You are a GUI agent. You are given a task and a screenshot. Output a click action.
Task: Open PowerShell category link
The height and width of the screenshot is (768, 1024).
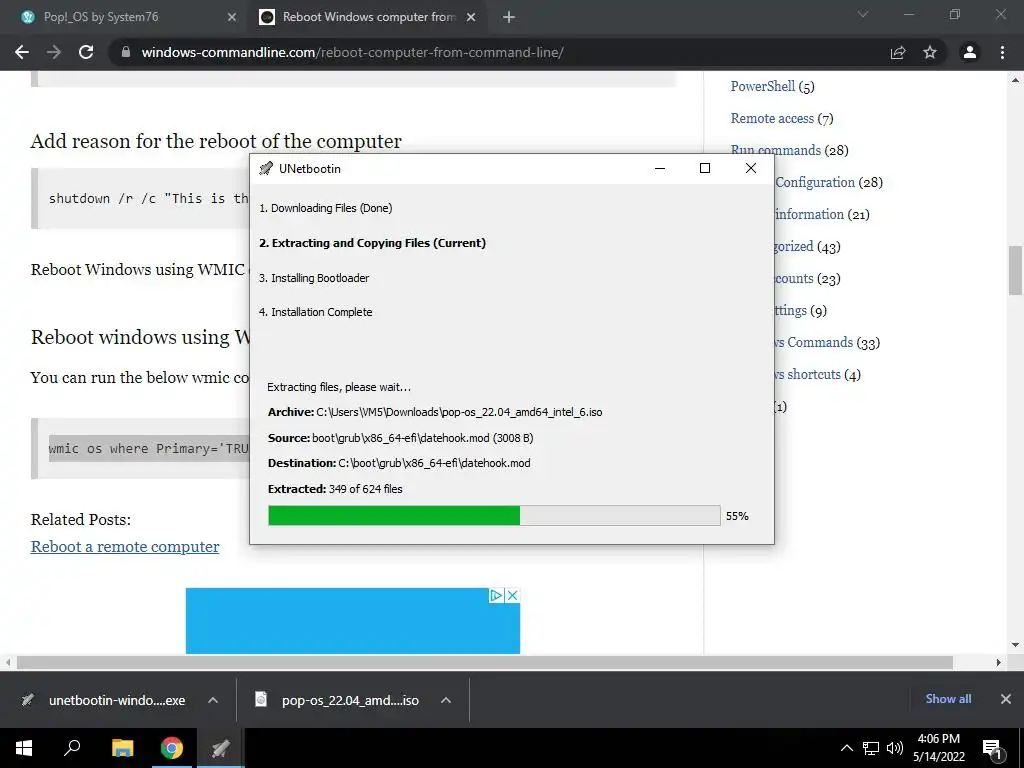coord(763,86)
